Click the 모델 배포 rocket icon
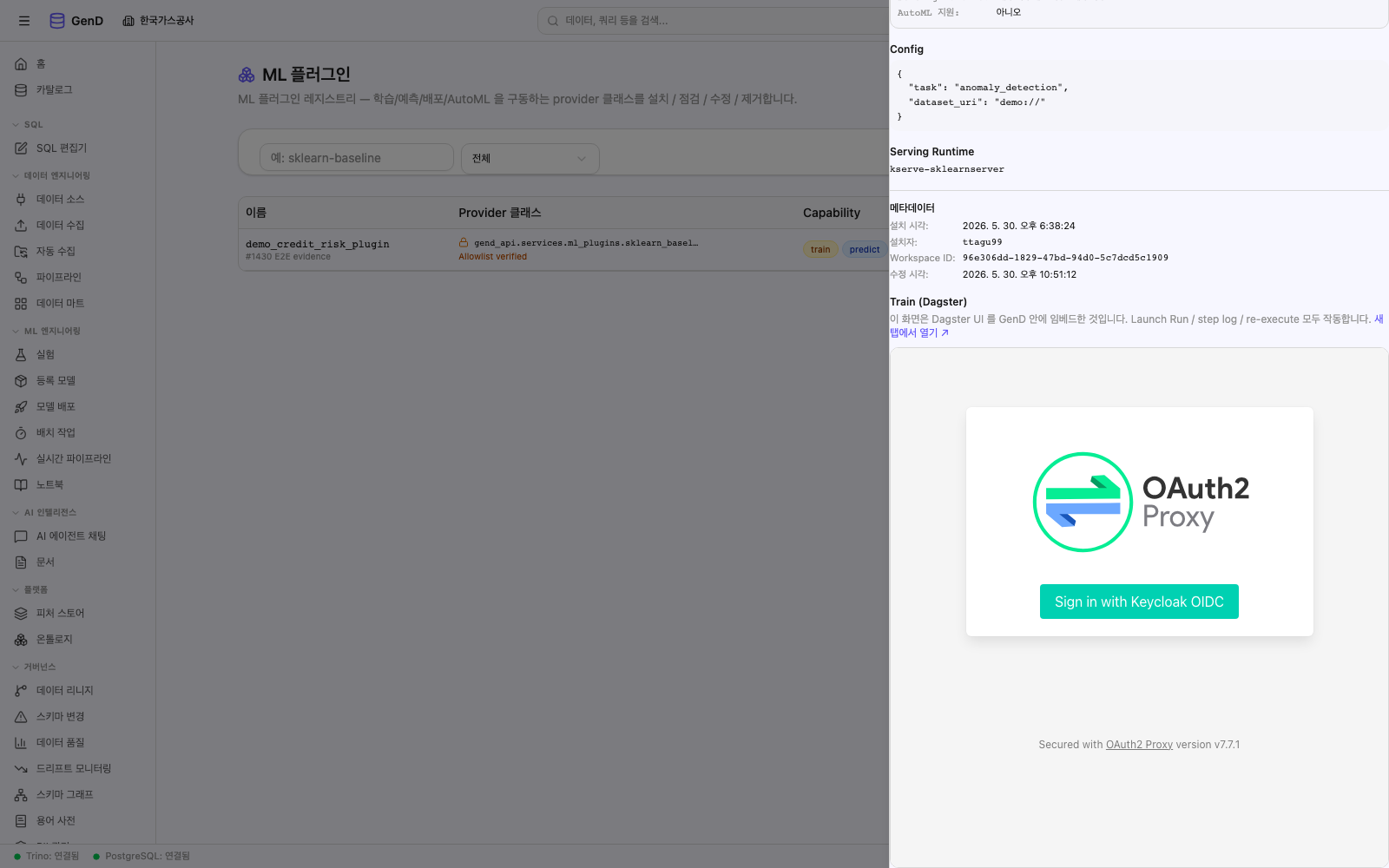This screenshot has width=1389, height=868. 21,407
